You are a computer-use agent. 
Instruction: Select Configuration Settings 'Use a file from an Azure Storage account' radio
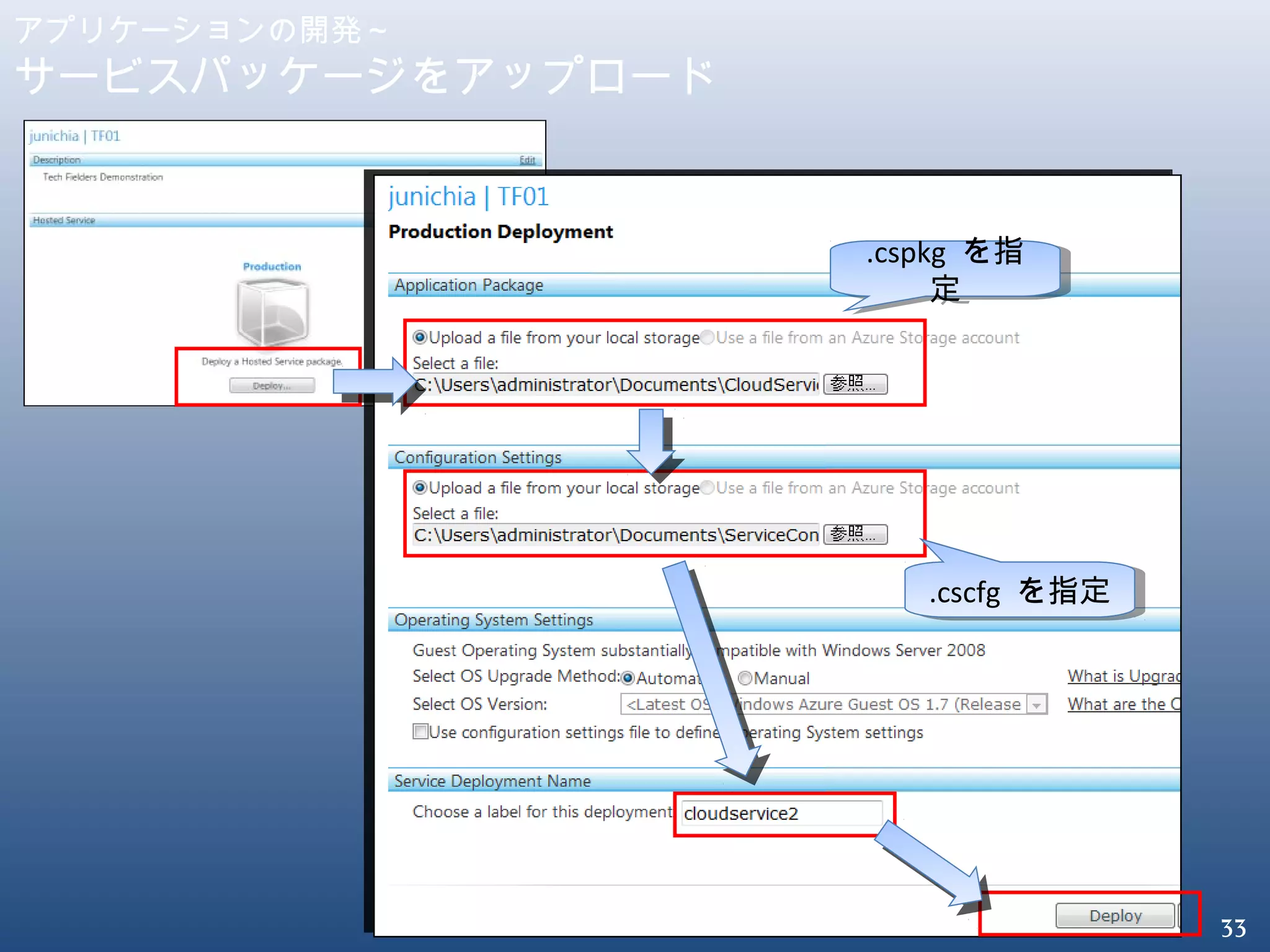tap(707, 488)
